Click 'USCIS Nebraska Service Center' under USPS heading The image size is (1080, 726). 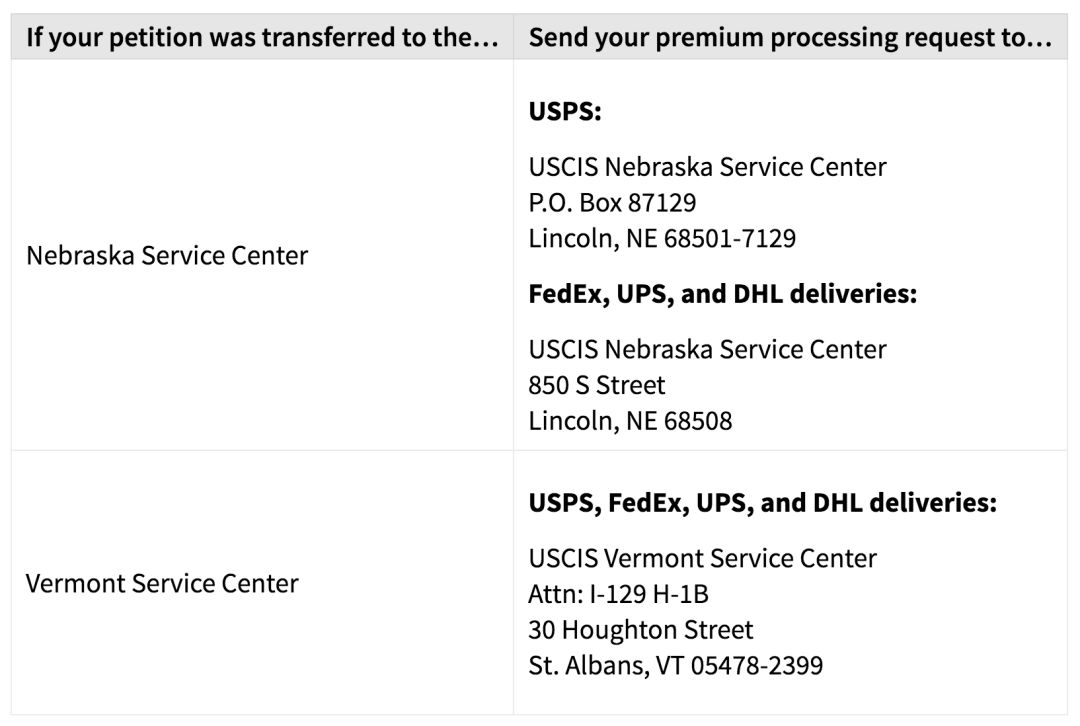pos(707,166)
